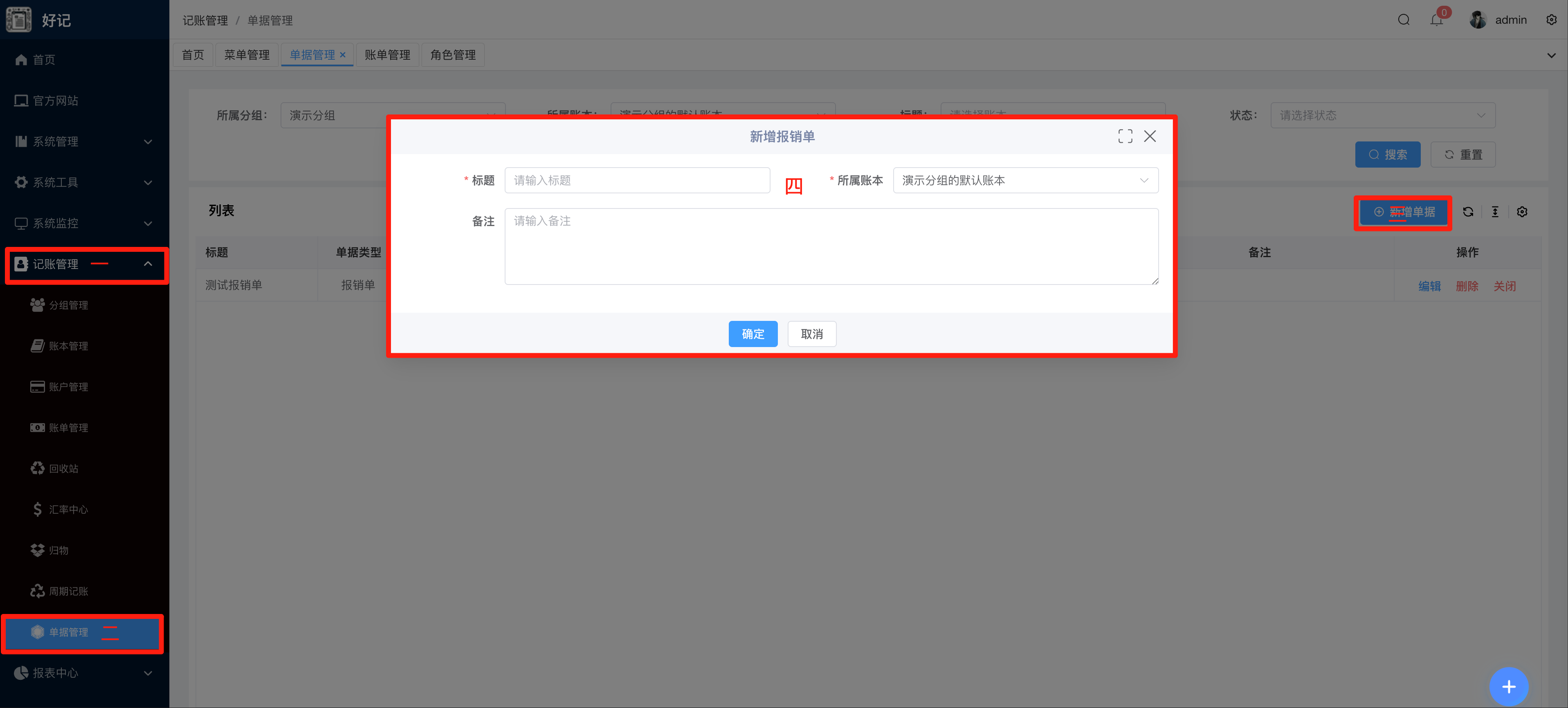Open 回收站 in the sidebar
1568x708 pixels.
coord(63,468)
